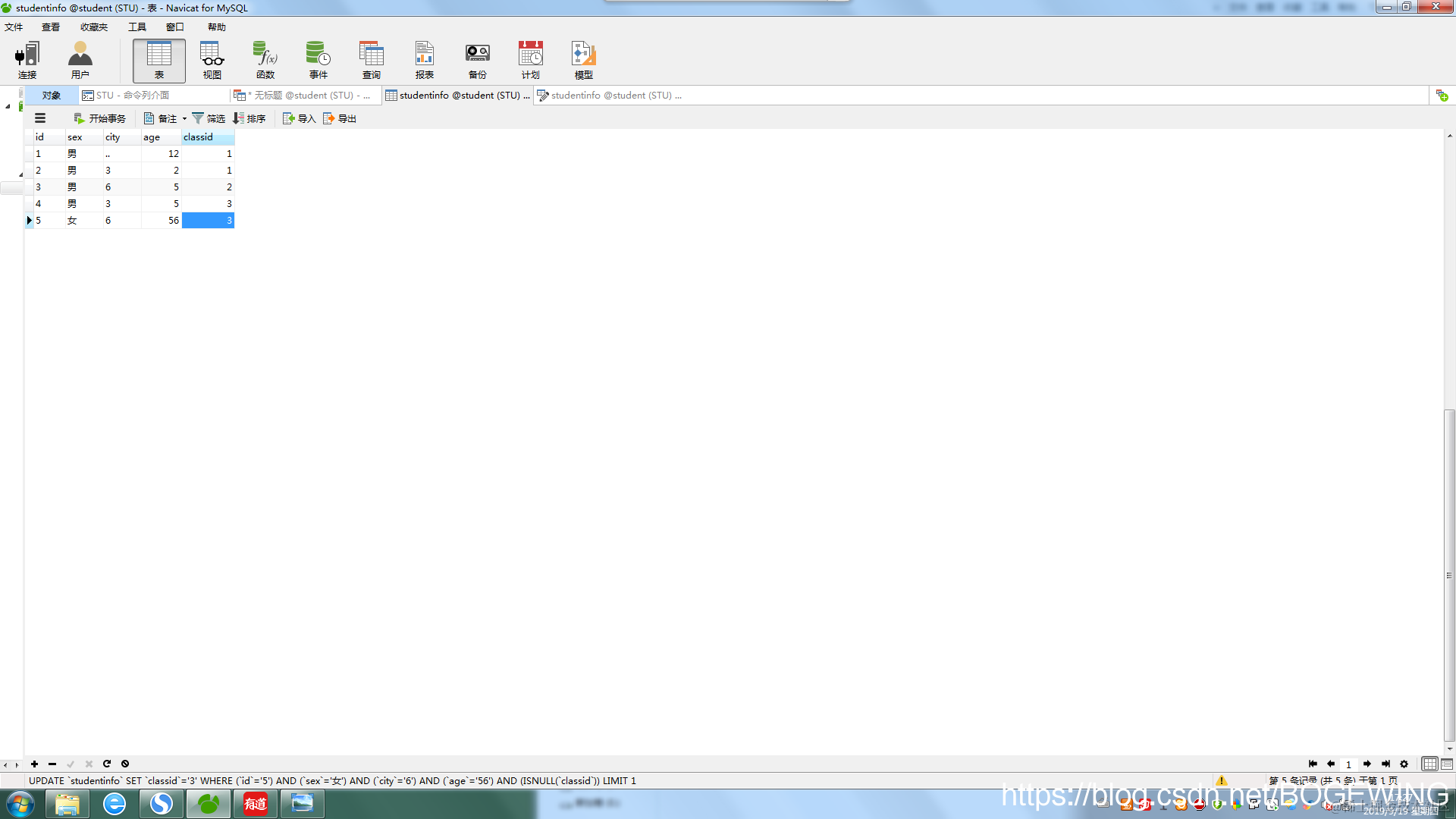The width and height of the screenshot is (1456, 819).
Task: Click the 事件 (Event) toolbar icon
Action: [318, 61]
